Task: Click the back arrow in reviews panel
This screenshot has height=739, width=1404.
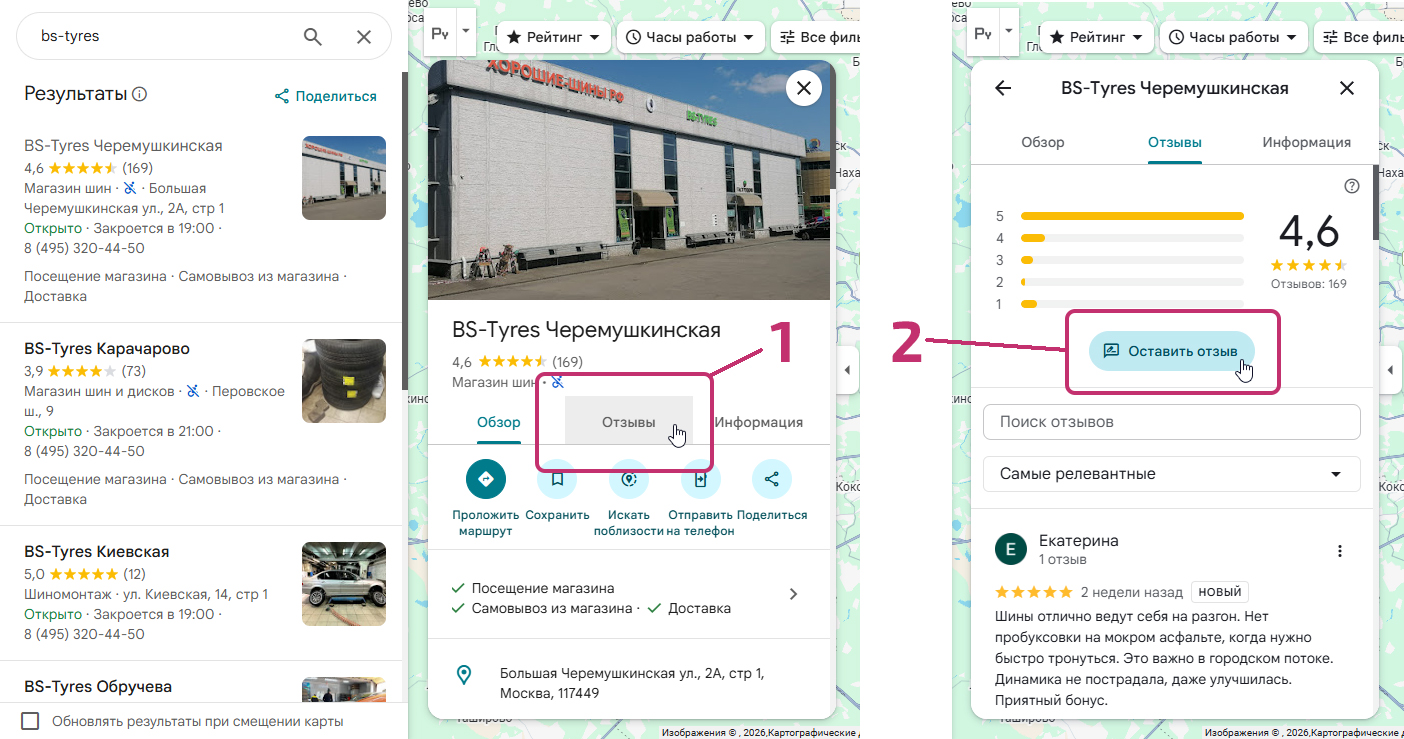Action: pos(1003,88)
